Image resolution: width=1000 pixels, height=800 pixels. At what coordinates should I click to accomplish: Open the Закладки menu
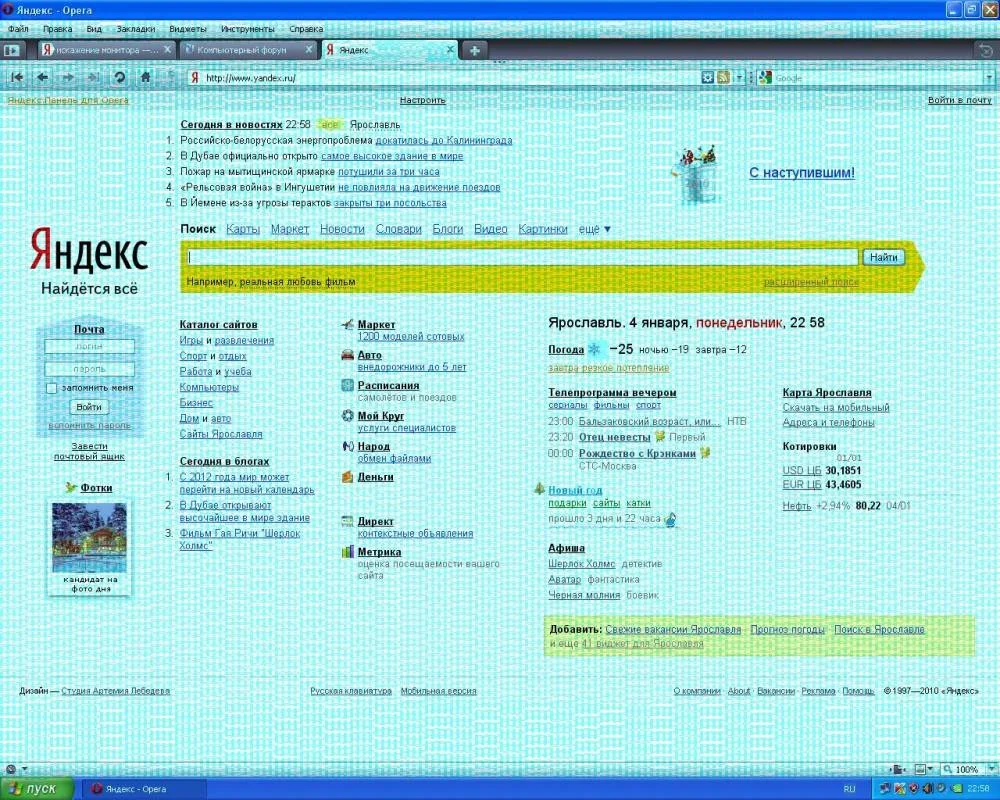136,29
